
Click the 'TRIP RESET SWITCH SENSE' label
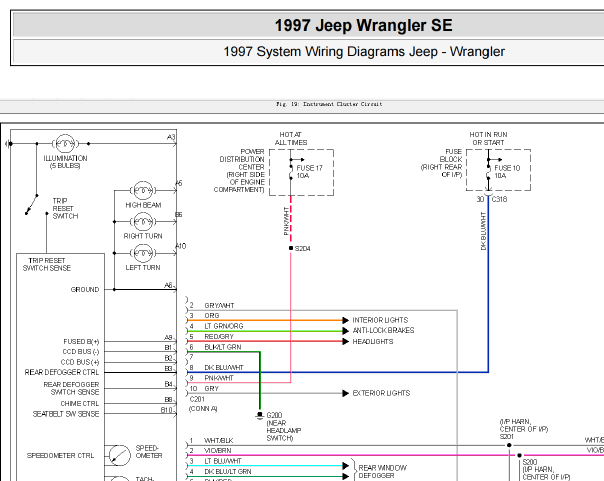click(x=47, y=264)
